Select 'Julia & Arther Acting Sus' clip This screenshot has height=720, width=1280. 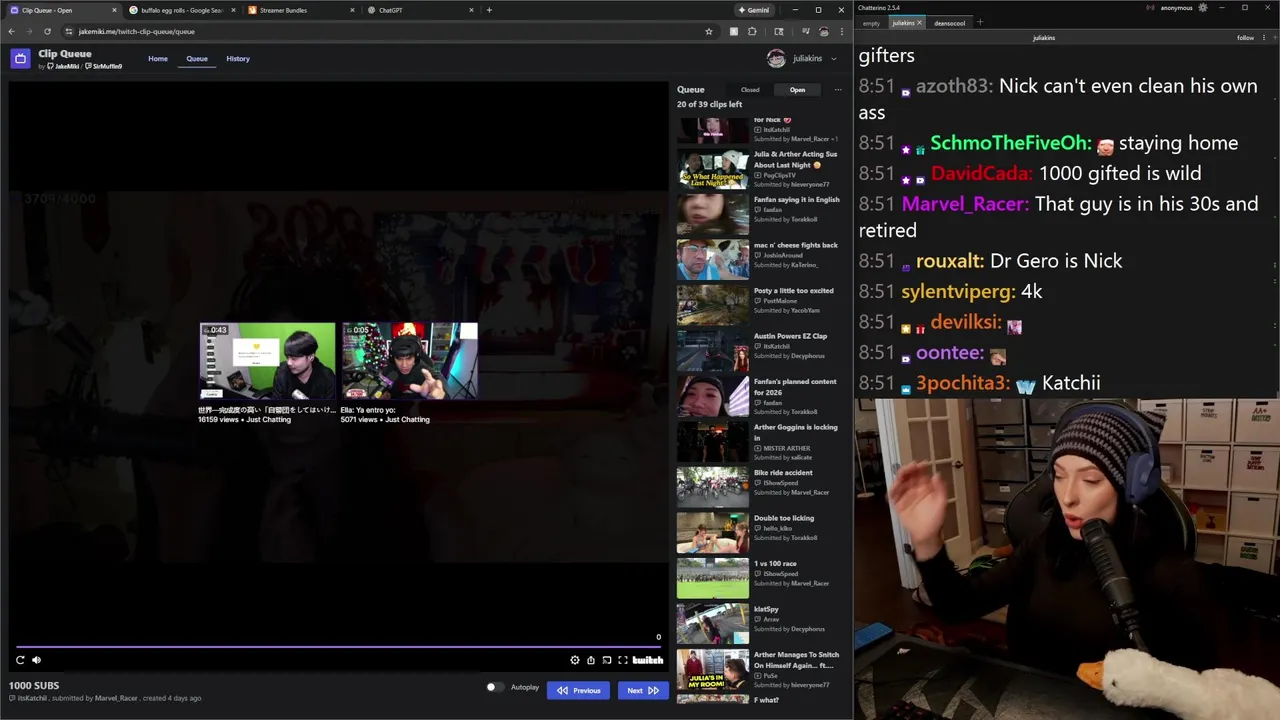[x=759, y=168]
